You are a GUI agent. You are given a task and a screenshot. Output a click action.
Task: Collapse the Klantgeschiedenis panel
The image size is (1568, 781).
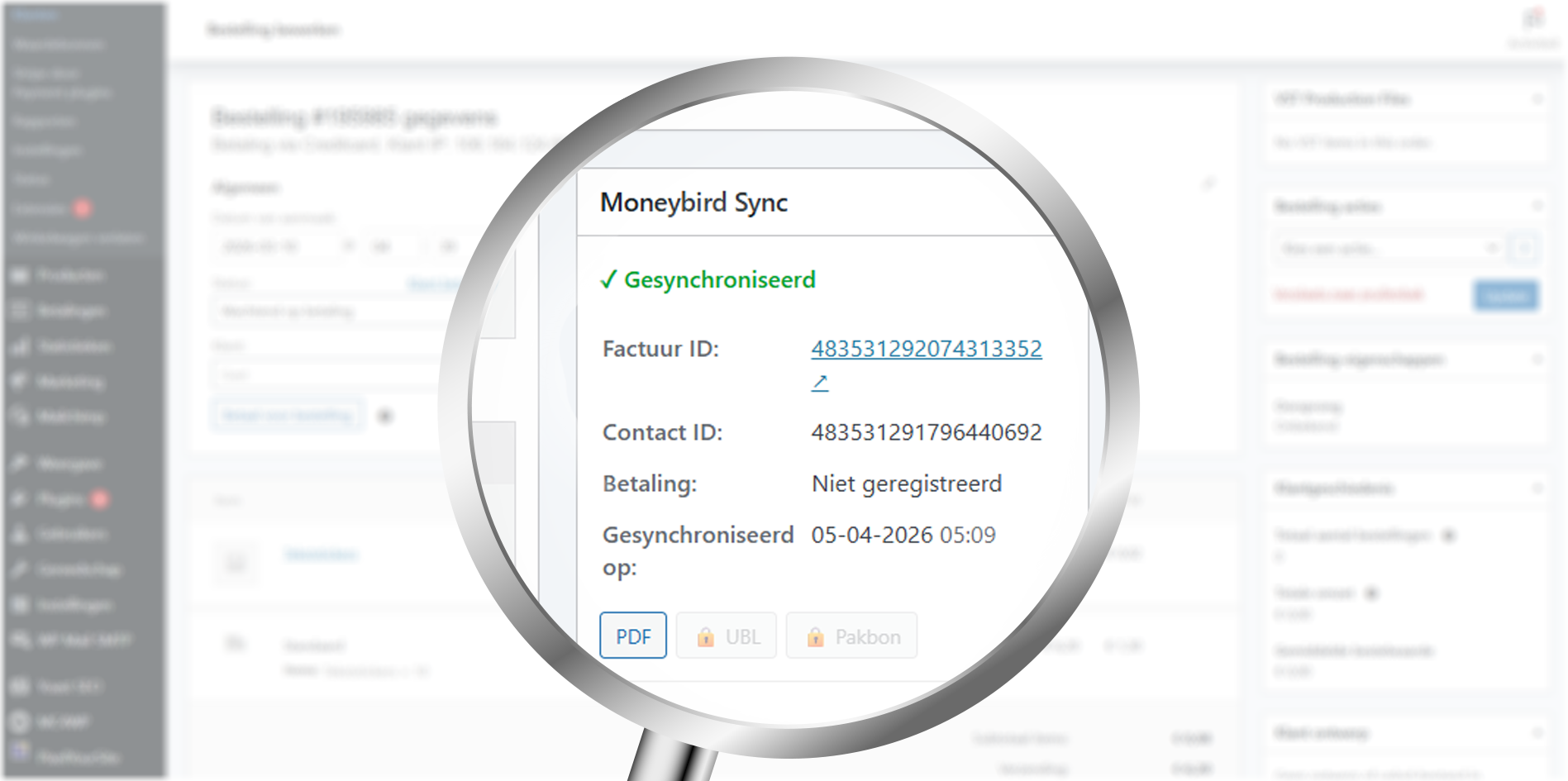pos(1537,488)
